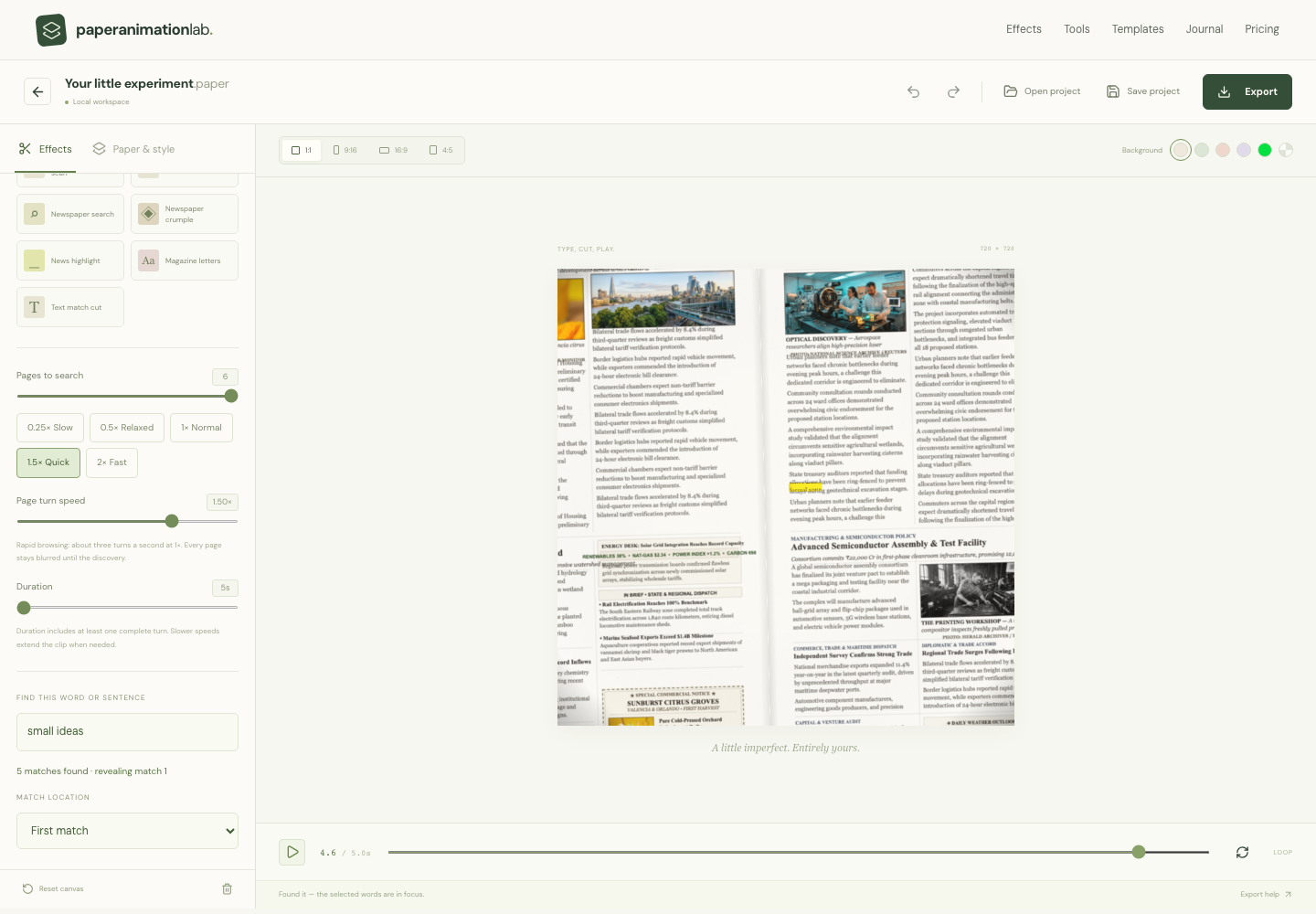Open project from folder icon button
This screenshot has width=1316, height=914.
tap(1042, 91)
